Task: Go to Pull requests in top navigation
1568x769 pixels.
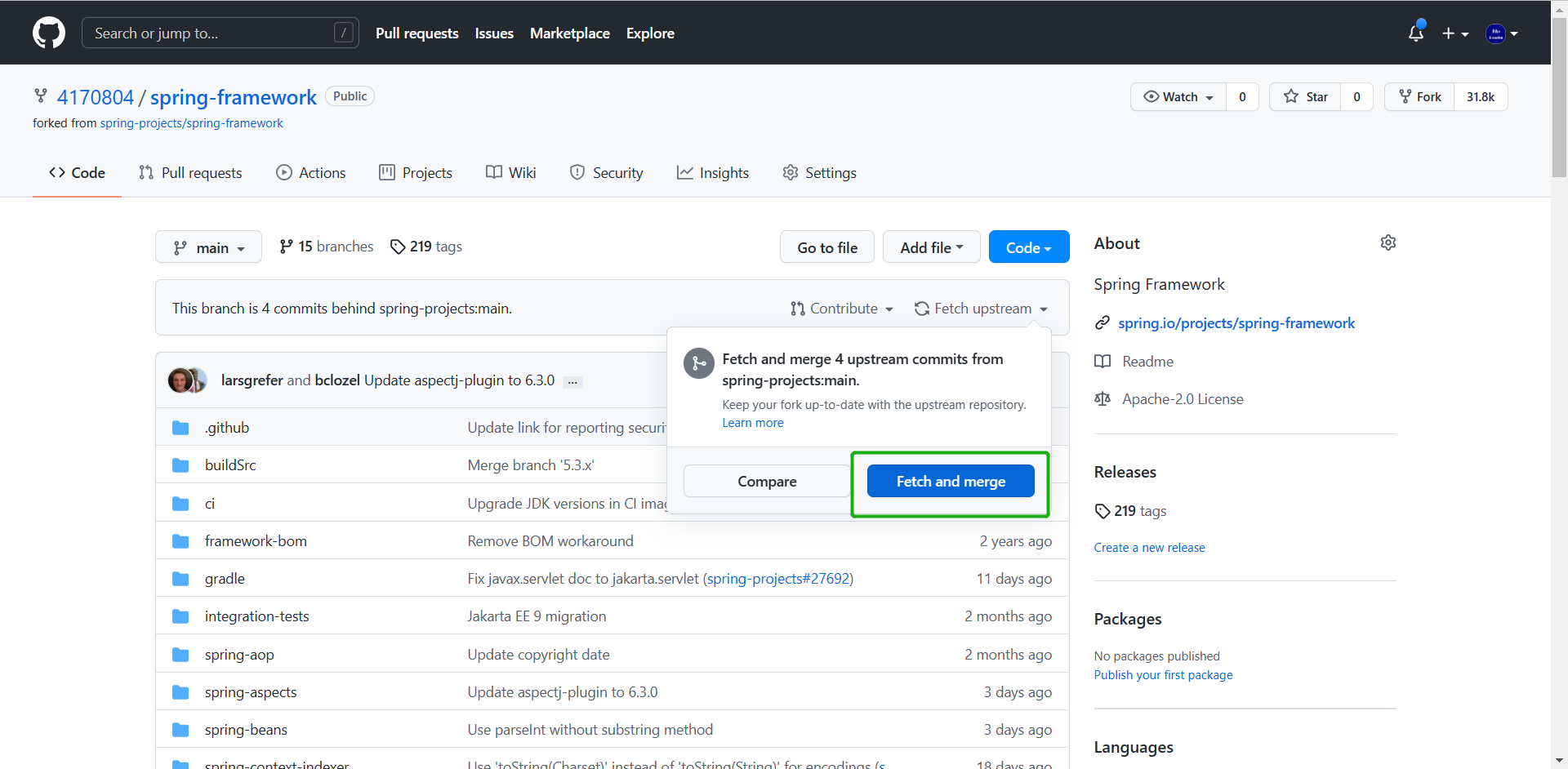Action: point(416,33)
